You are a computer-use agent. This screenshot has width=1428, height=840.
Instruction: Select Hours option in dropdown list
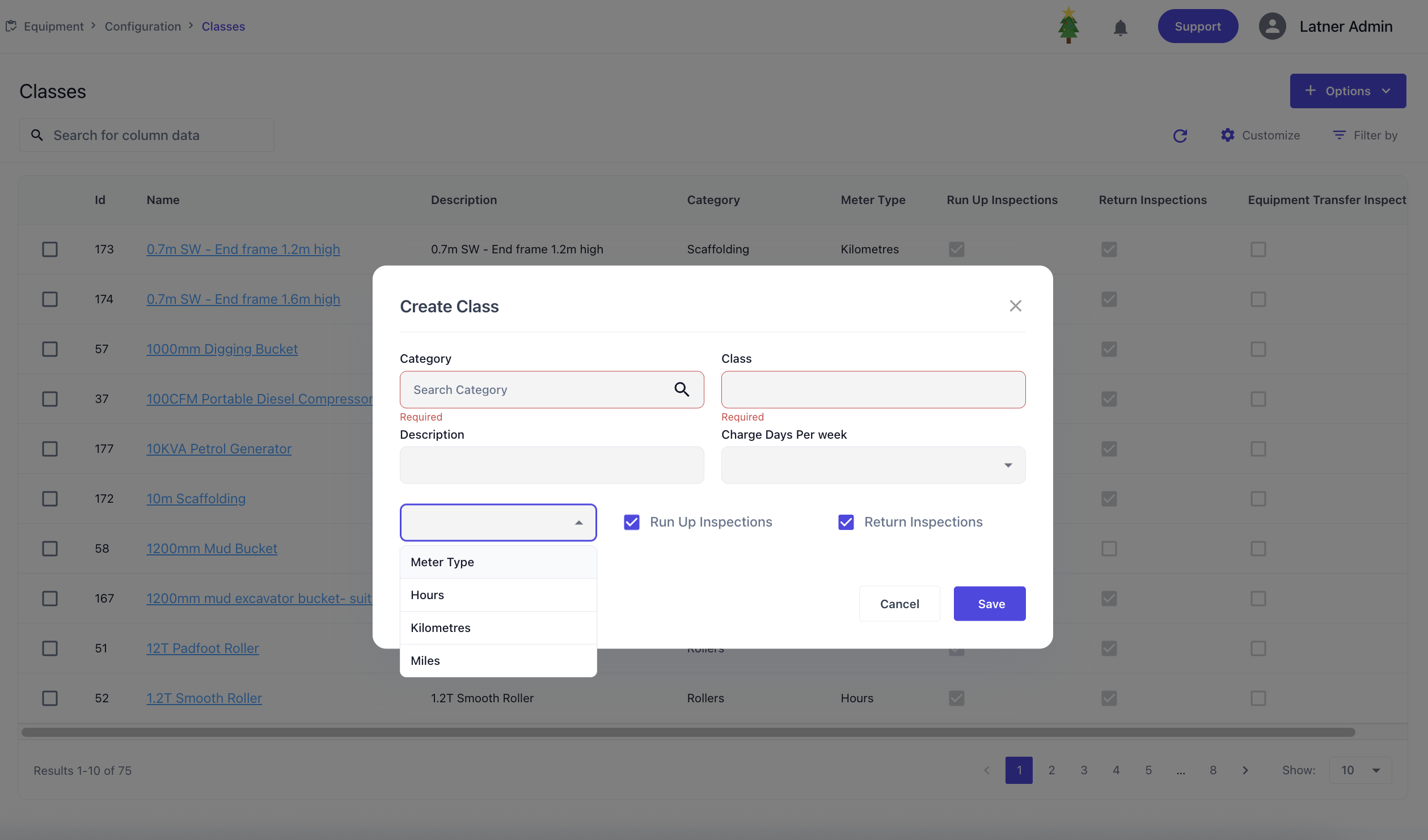tap(428, 595)
